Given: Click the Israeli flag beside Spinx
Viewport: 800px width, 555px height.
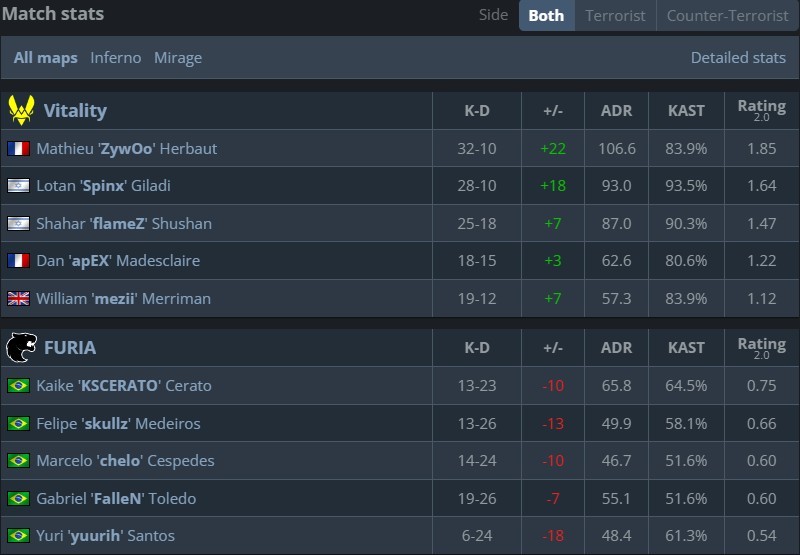Looking at the screenshot, I should pos(18,186).
